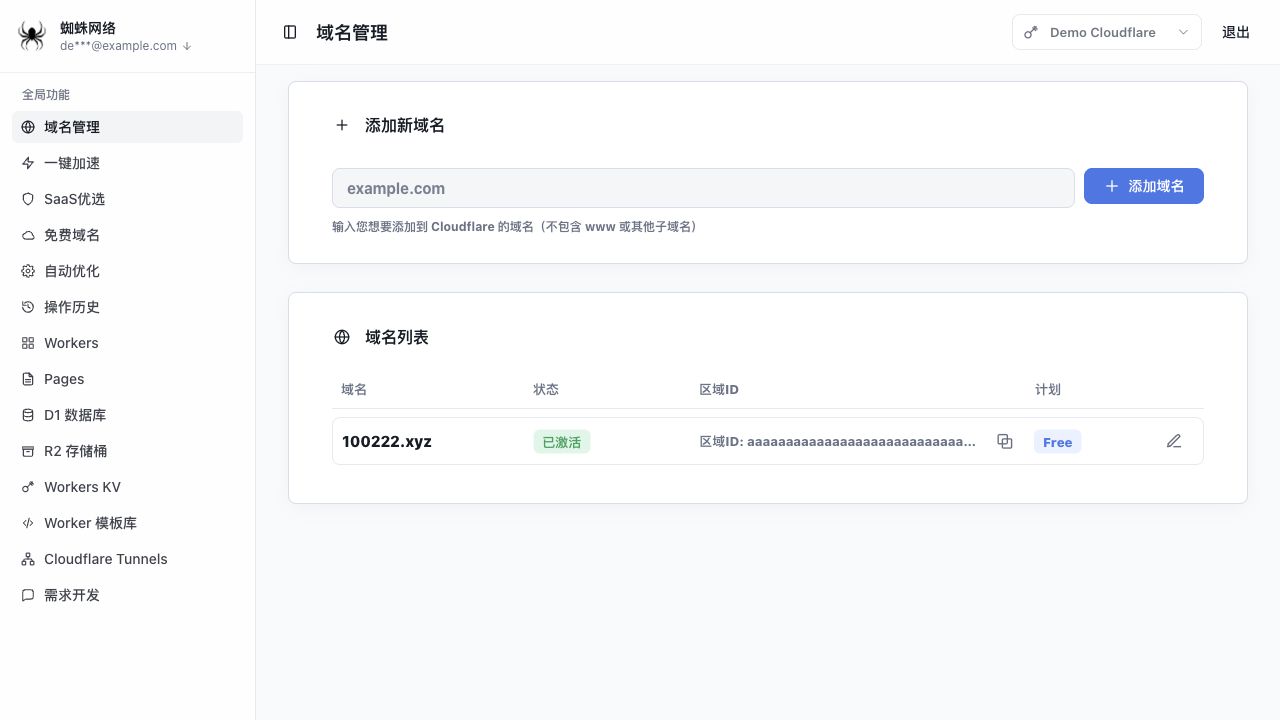Go to 一键加速 in the sidebar
Image resolution: width=1280 pixels, height=720 pixels.
(x=127, y=163)
